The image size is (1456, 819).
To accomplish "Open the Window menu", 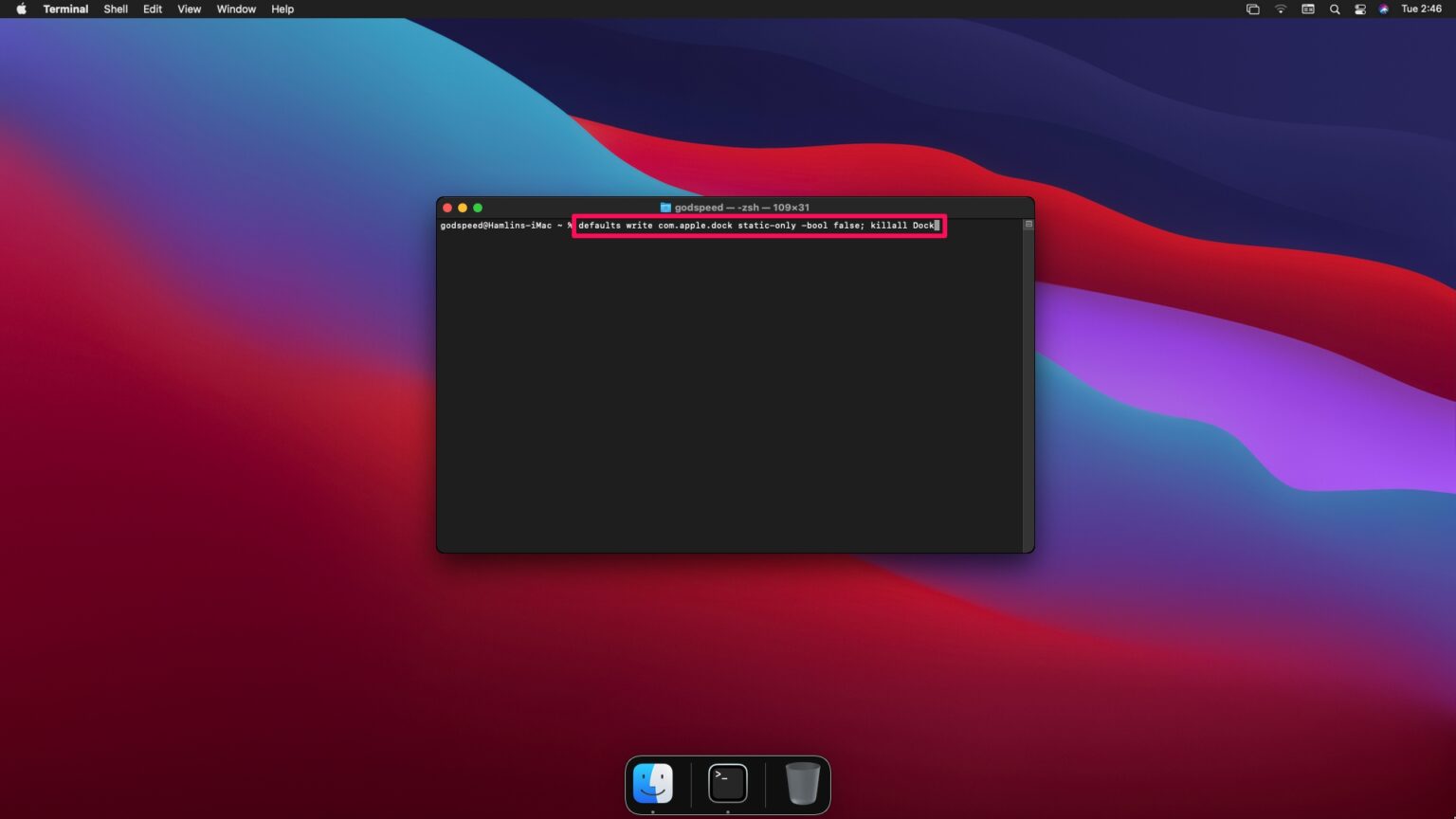I will [x=236, y=9].
